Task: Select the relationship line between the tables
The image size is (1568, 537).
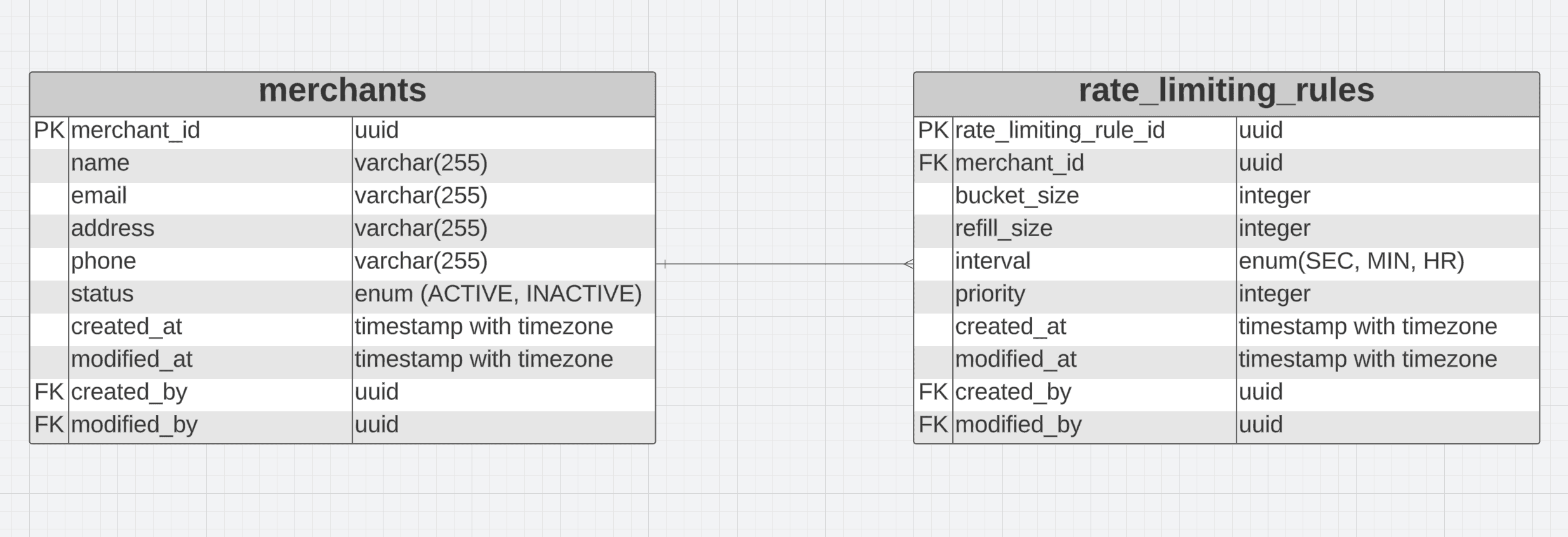Action: (x=784, y=264)
